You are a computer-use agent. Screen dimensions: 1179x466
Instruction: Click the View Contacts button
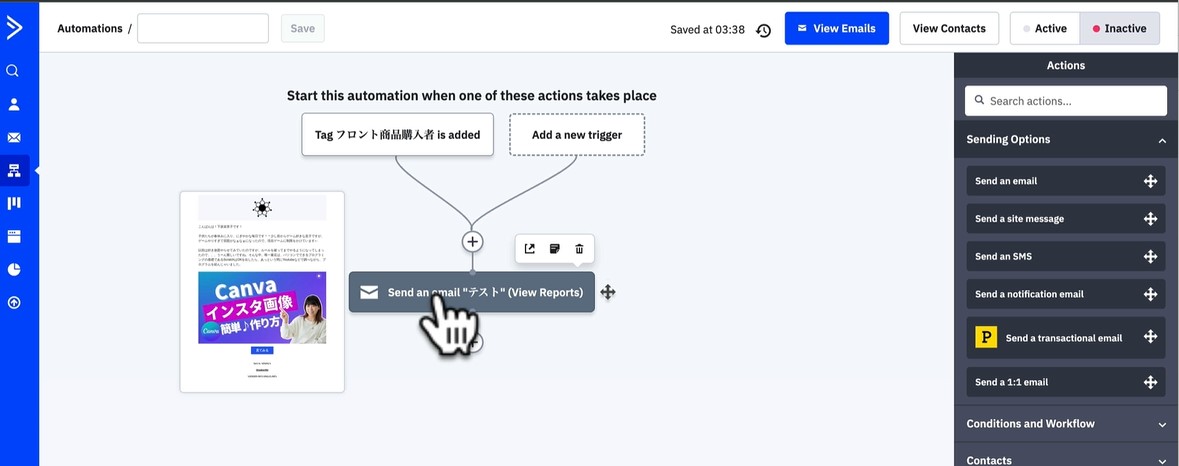point(949,29)
